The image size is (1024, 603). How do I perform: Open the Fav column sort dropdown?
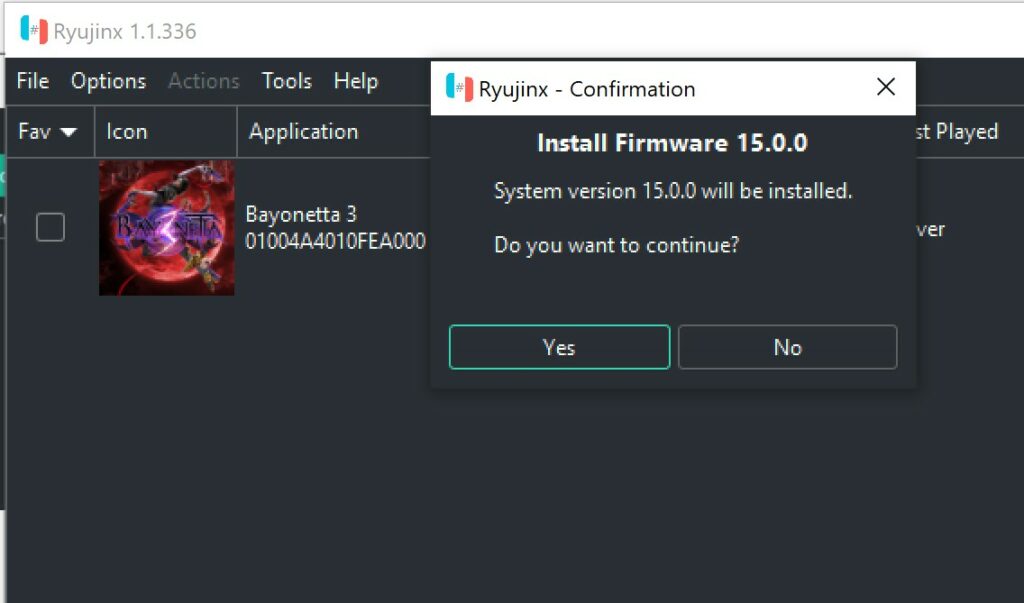tap(69, 131)
